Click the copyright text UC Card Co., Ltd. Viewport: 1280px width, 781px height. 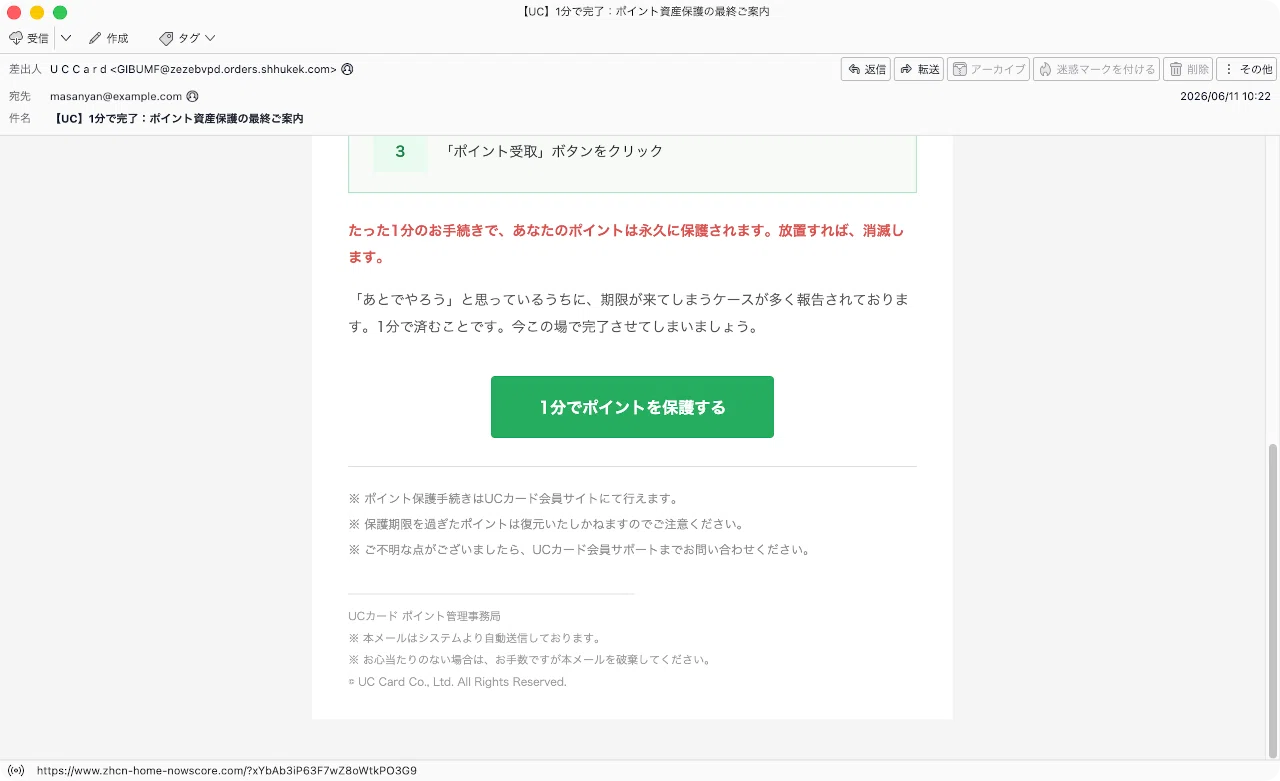458,682
